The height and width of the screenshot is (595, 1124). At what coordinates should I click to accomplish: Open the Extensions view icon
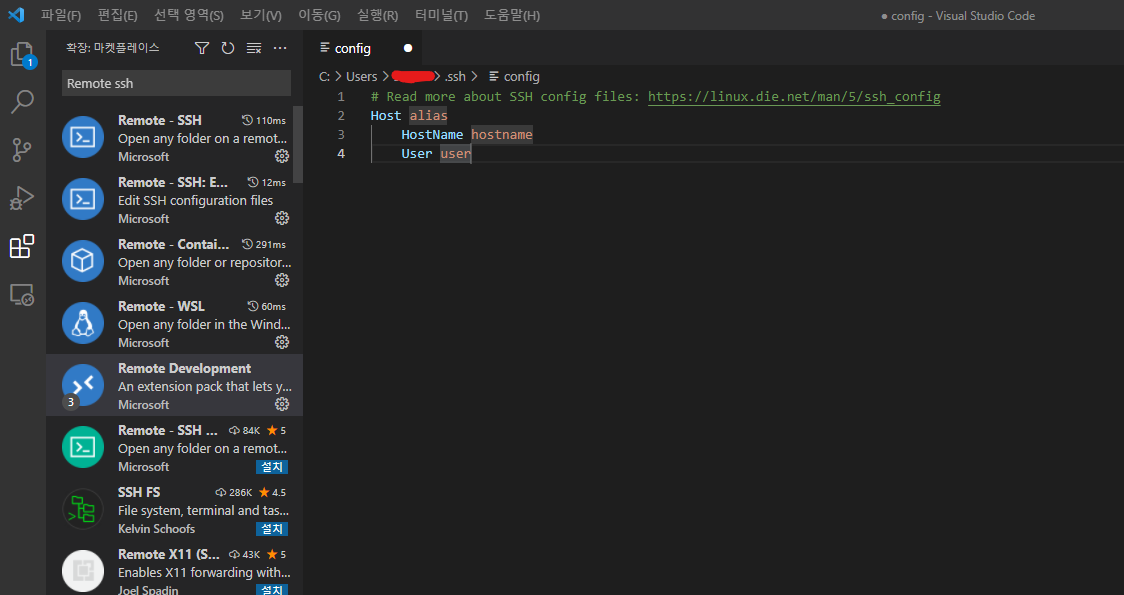click(22, 246)
